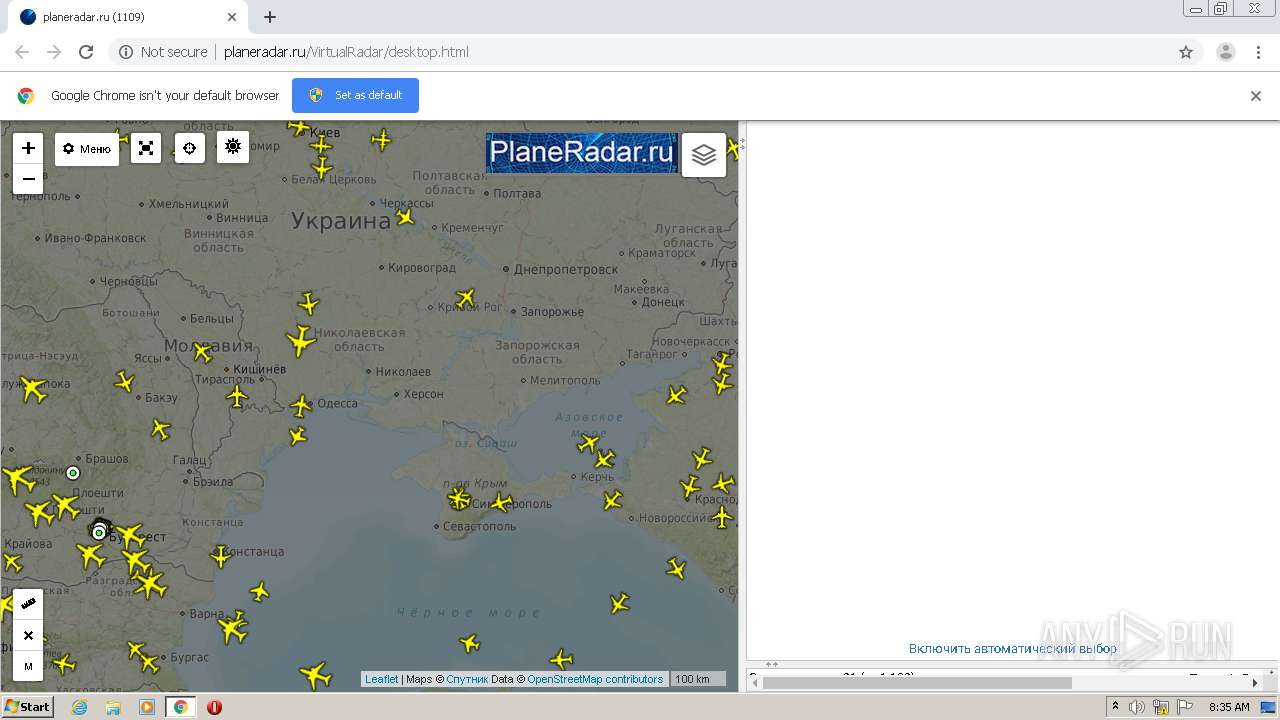
Task: Select aircraft beside Киев label
Action: point(298,127)
